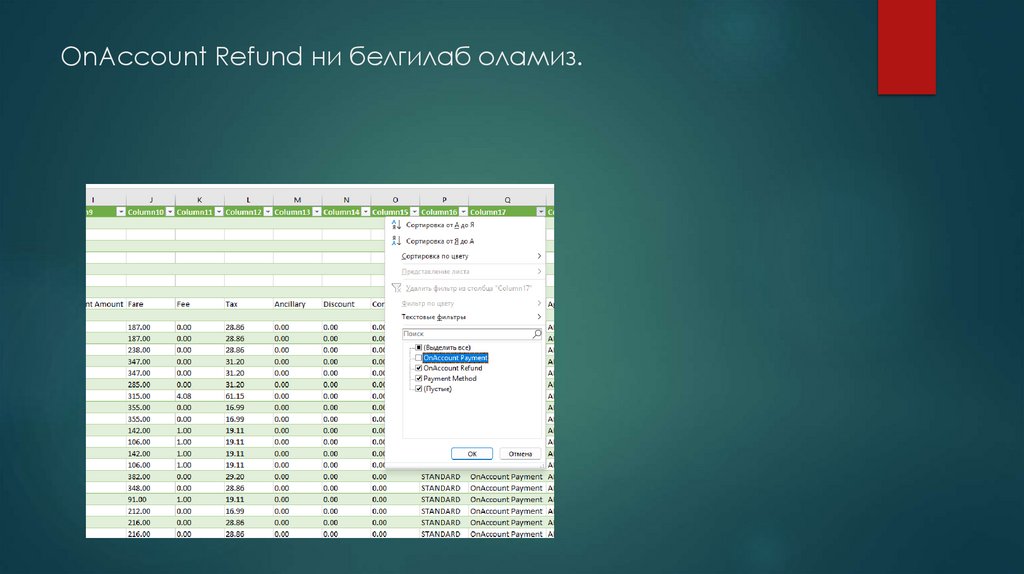Cancel the filter with Отмена button

pos(520,454)
